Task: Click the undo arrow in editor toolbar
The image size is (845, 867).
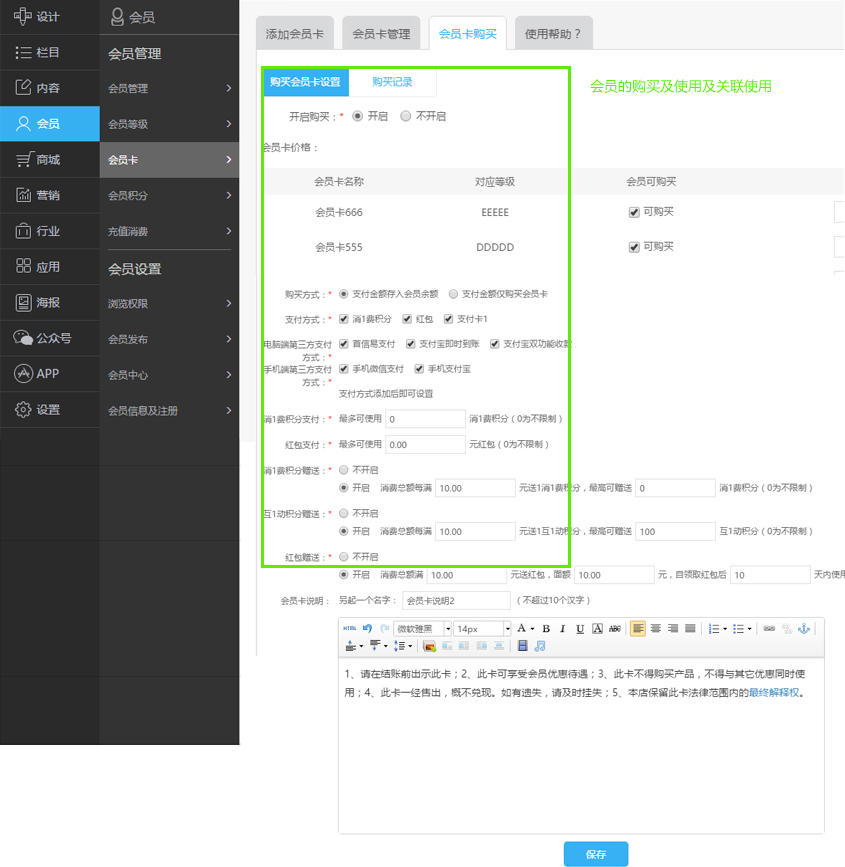Action: point(367,629)
